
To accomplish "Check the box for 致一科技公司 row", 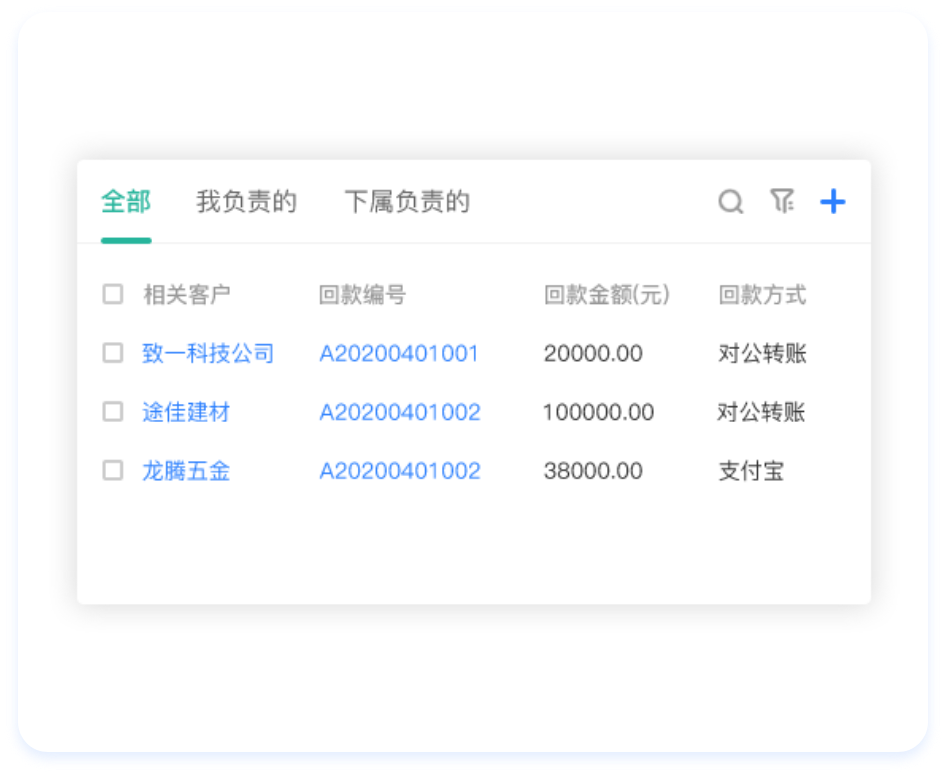I will [x=113, y=353].
